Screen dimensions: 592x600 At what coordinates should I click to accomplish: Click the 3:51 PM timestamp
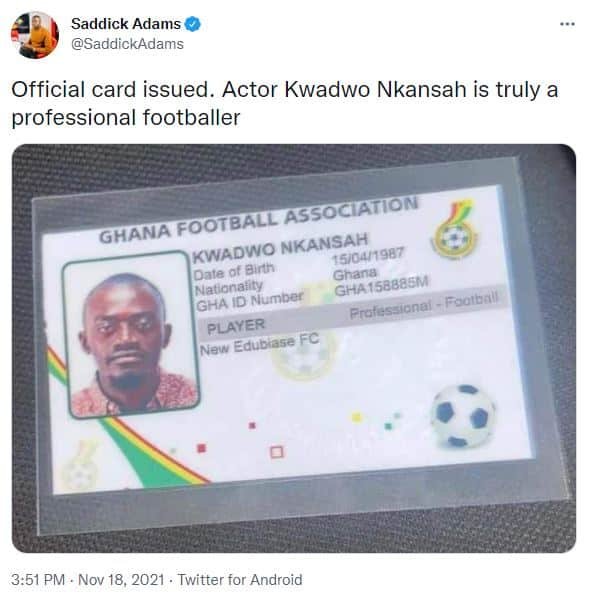pos(38,580)
